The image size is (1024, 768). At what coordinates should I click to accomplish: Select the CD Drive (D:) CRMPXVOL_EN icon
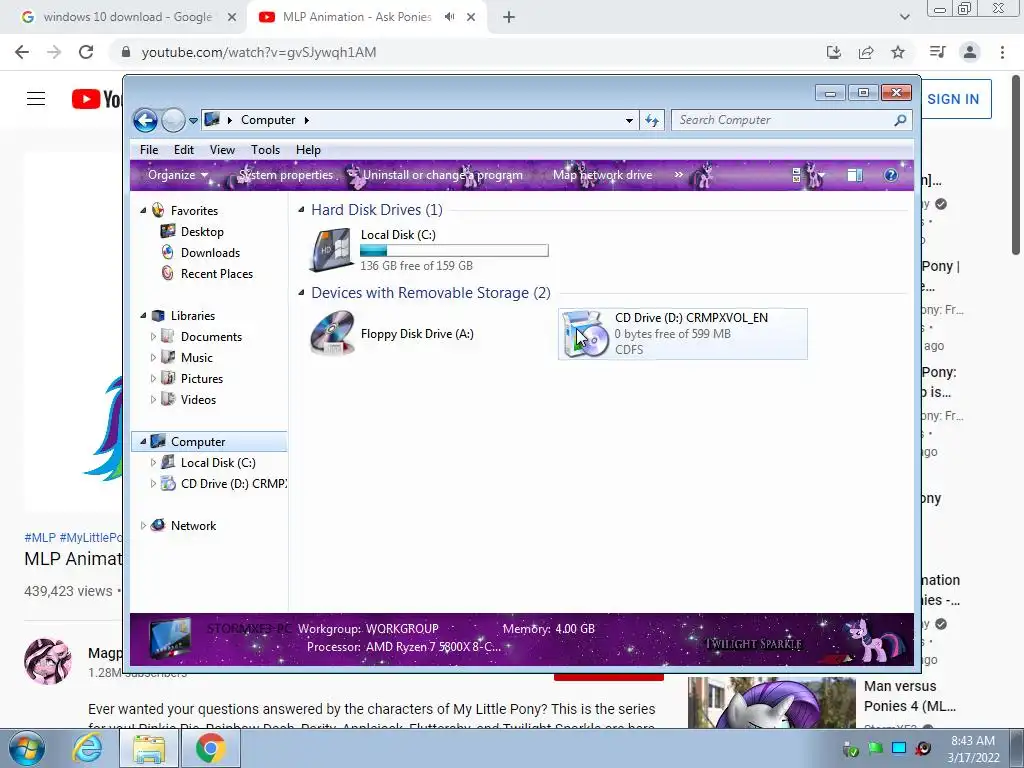(x=585, y=334)
